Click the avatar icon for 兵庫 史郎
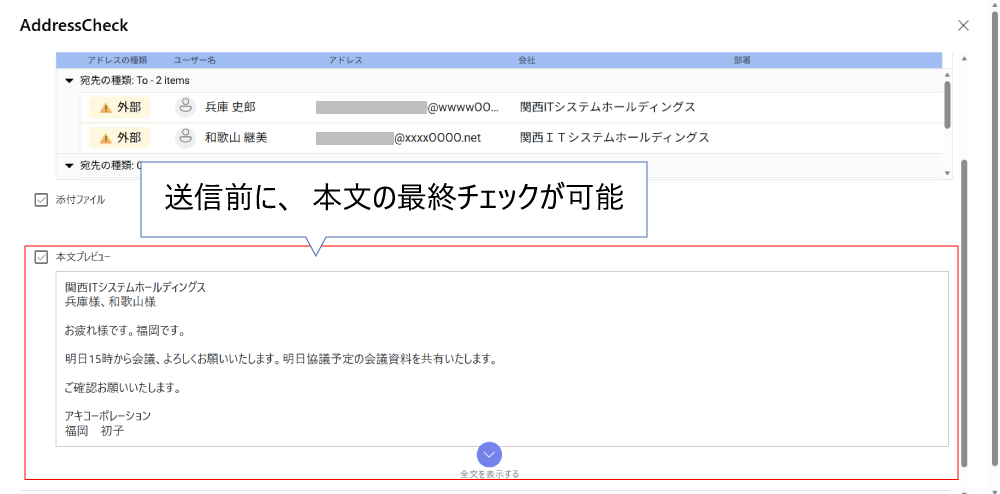Screen dimensions: 1000x494 point(184,107)
